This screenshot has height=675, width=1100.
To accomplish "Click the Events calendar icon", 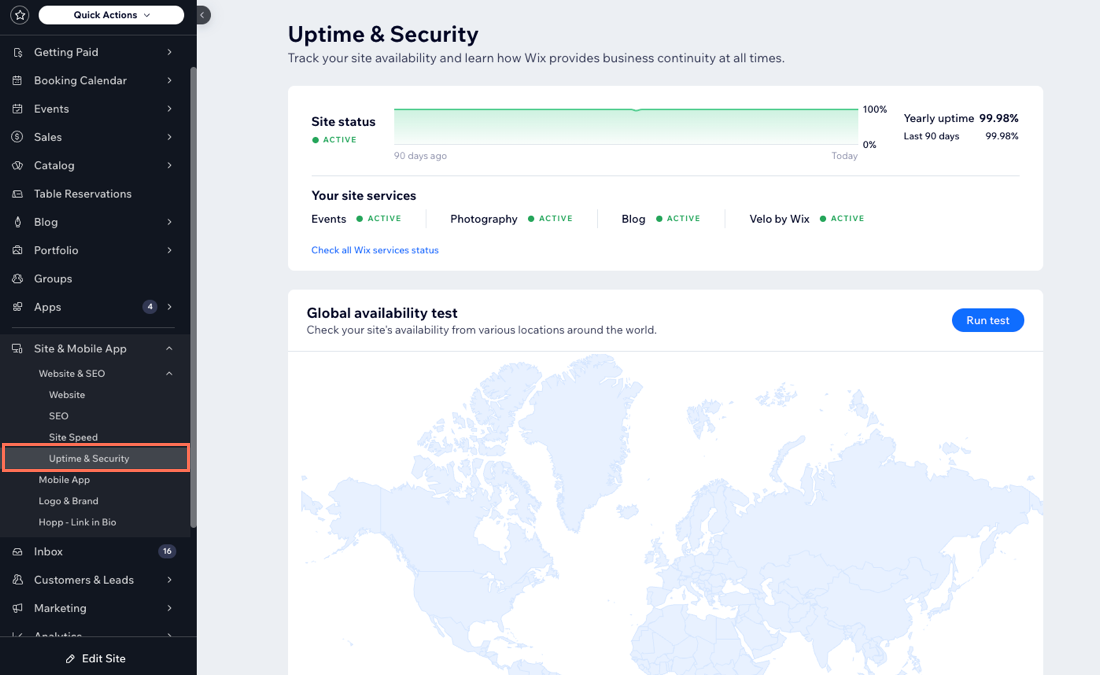I will point(18,109).
